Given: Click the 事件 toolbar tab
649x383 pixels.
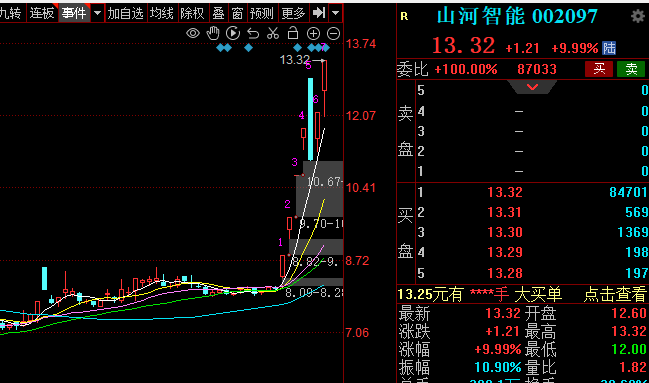Looking at the screenshot, I should pos(74,13).
